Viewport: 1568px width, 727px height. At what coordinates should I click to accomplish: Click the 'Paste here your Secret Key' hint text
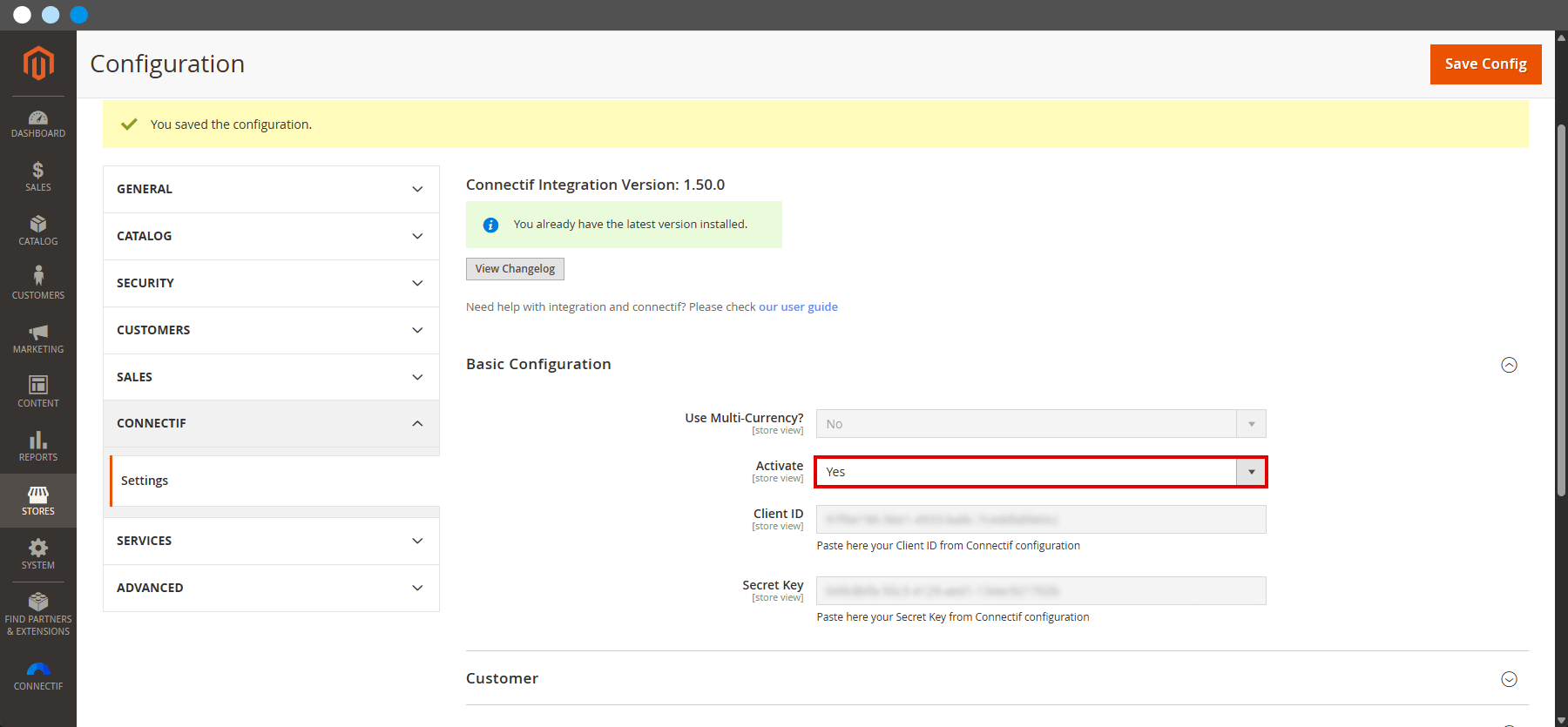coord(953,617)
